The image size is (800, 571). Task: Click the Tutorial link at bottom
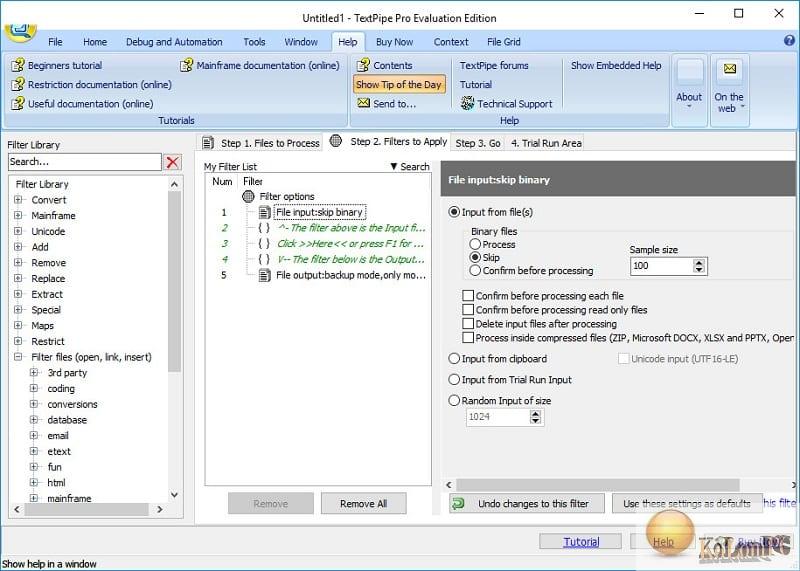[581, 542]
